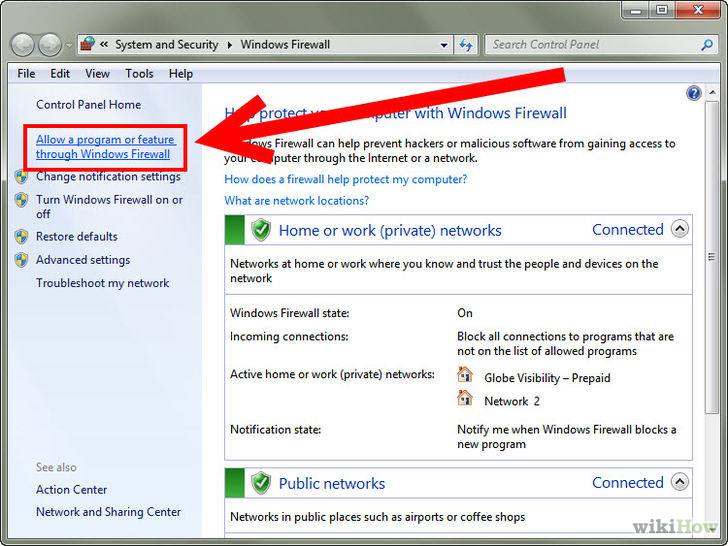728x546 pixels.
Task: Open the Edit menu
Action: point(60,74)
